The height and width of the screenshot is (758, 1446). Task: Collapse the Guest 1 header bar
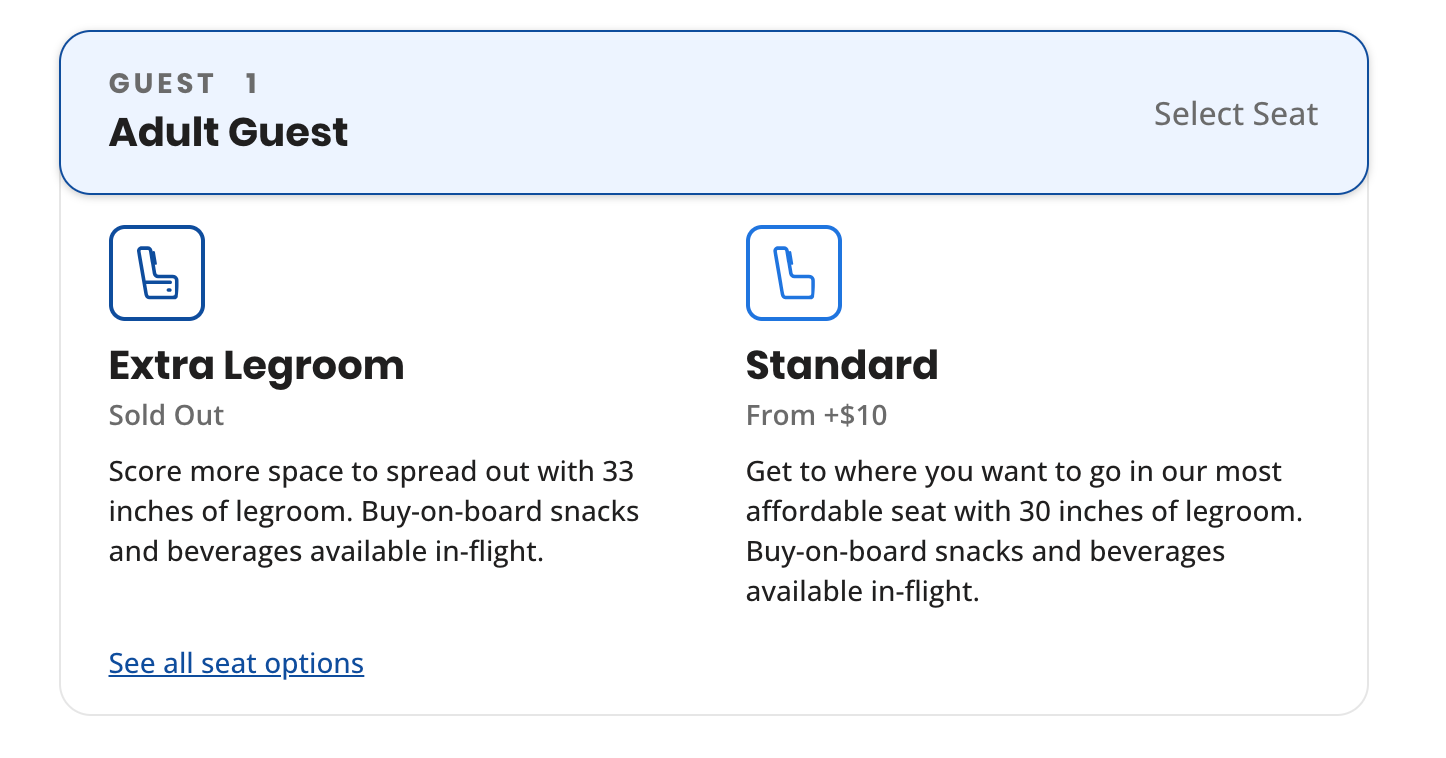[713, 113]
